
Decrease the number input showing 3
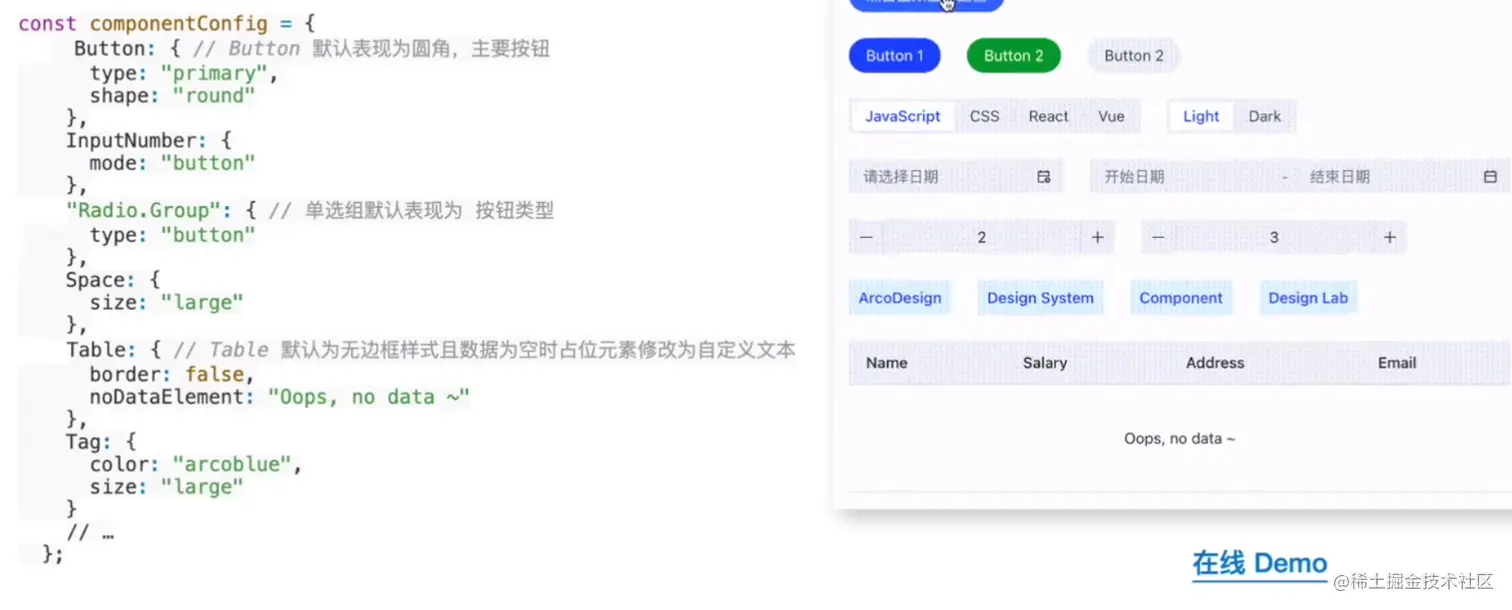(1158, 237)
